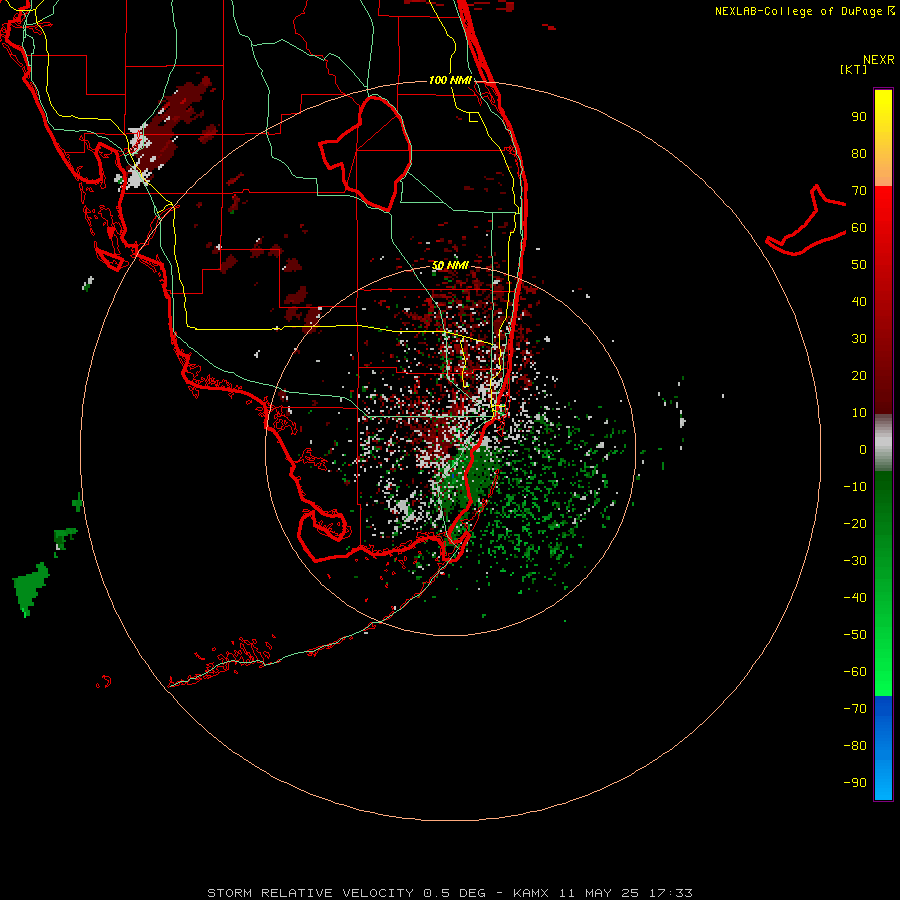
Task: Click the gray zero band of the color bar
Action: [883, 443]
